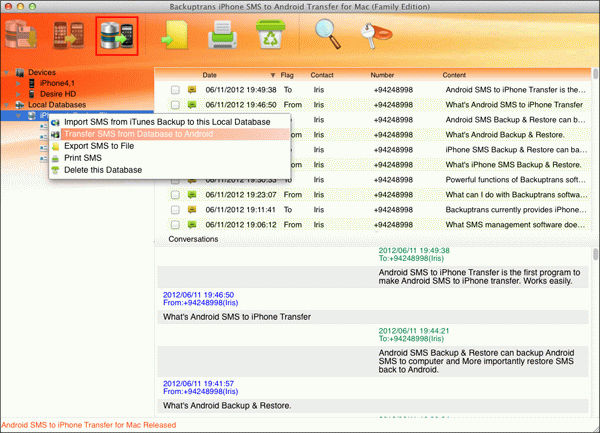
Task: Click the green macOS zoom window button
Action: (x=33, y=7)
